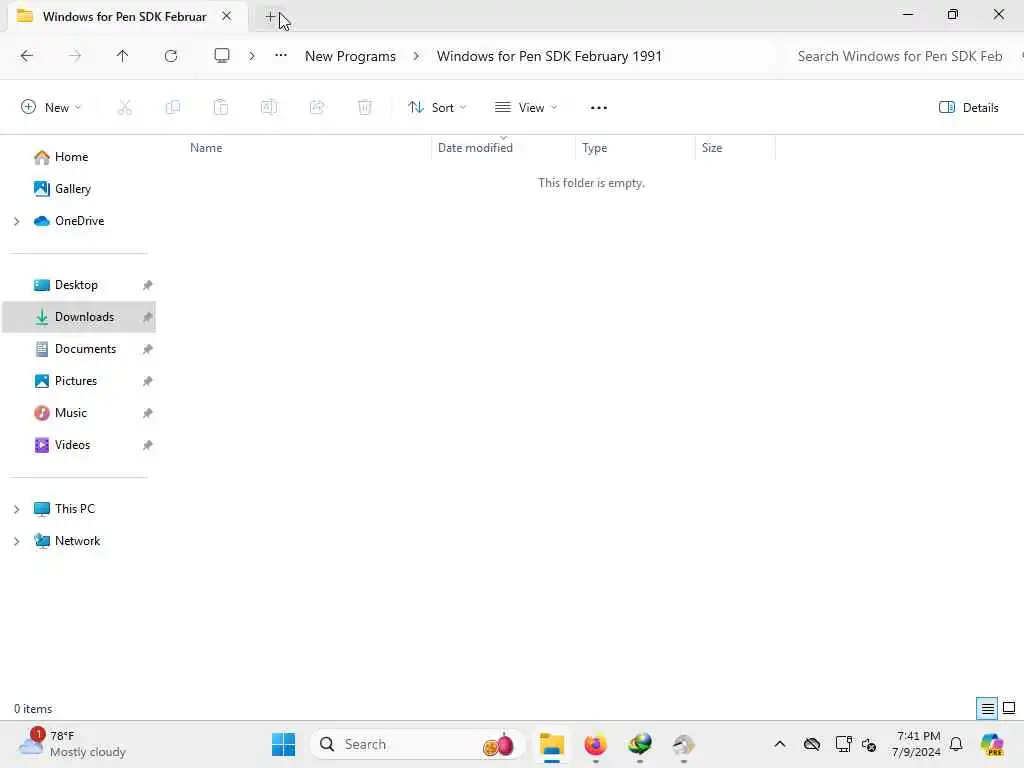Click the globe application taskbar icon
1024x768 pixels.
coord(640,744)
